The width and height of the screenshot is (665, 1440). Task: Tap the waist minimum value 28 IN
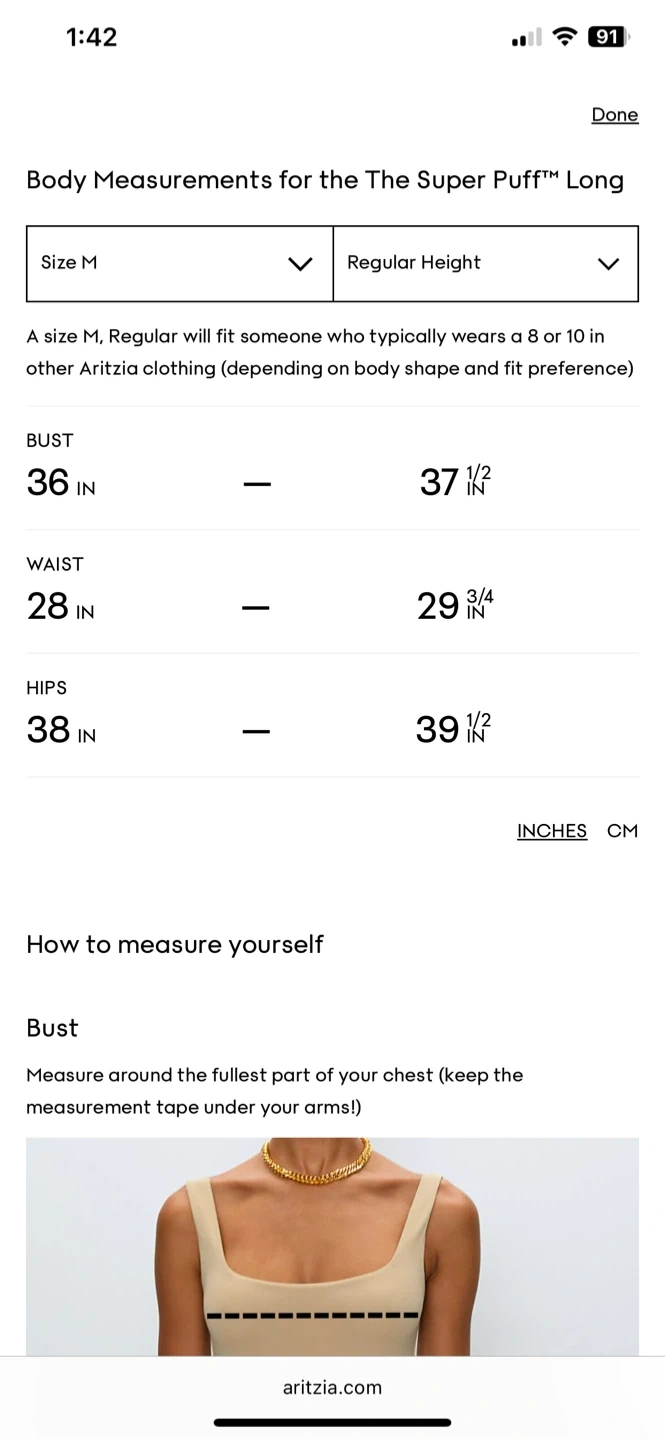(x=60, y=607)
